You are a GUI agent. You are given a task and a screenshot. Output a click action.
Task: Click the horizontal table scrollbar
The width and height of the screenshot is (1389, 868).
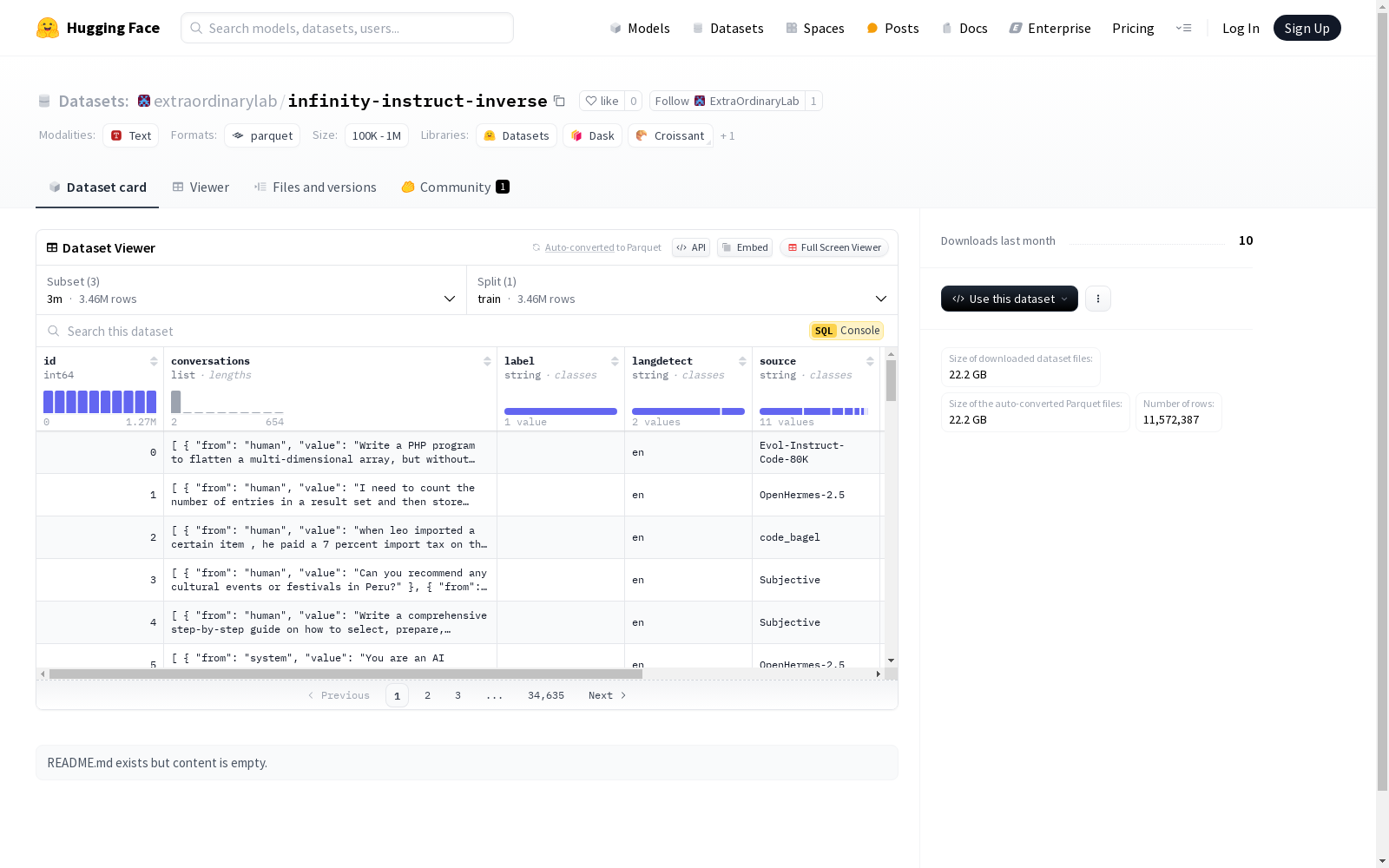tap(346, 674)
